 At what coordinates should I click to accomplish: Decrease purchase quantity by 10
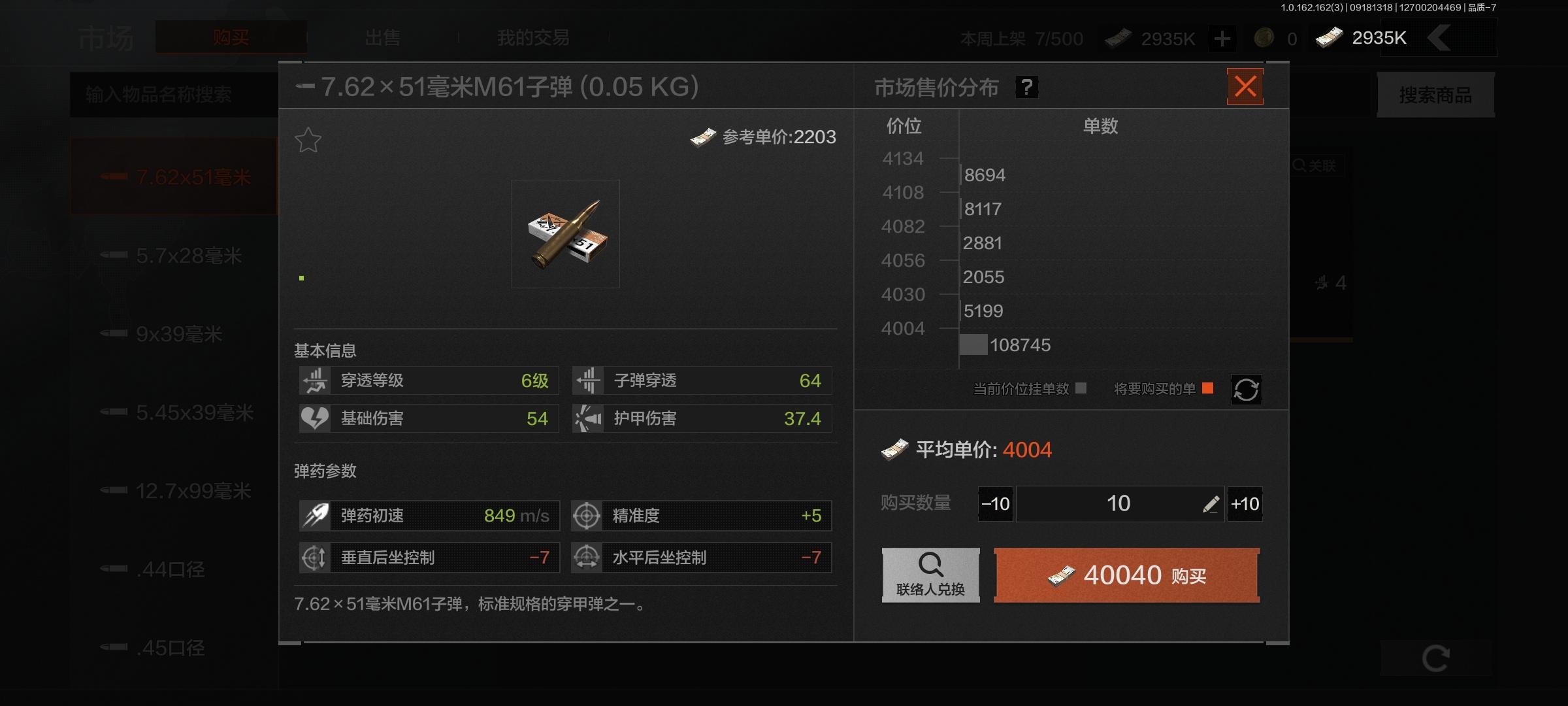tap(996, 504)
